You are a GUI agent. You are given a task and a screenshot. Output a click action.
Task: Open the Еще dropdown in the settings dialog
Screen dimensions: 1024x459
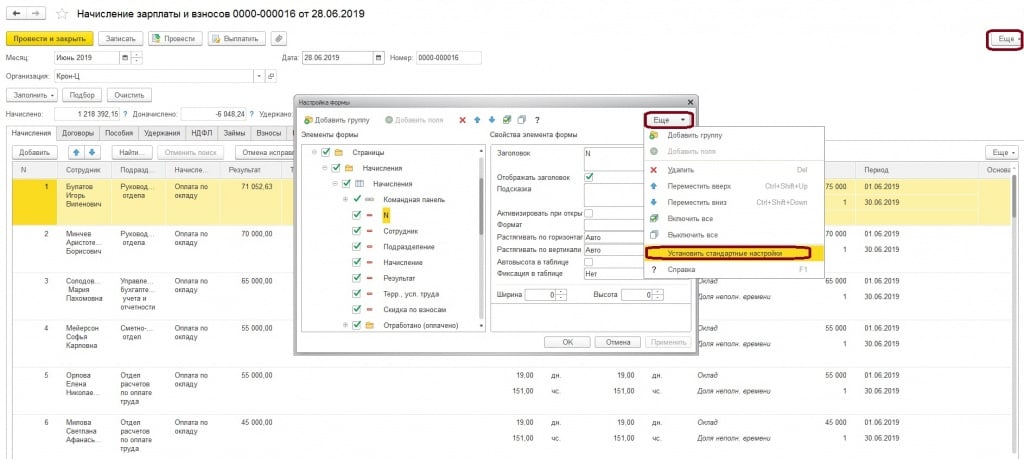[x=668, y=119]
